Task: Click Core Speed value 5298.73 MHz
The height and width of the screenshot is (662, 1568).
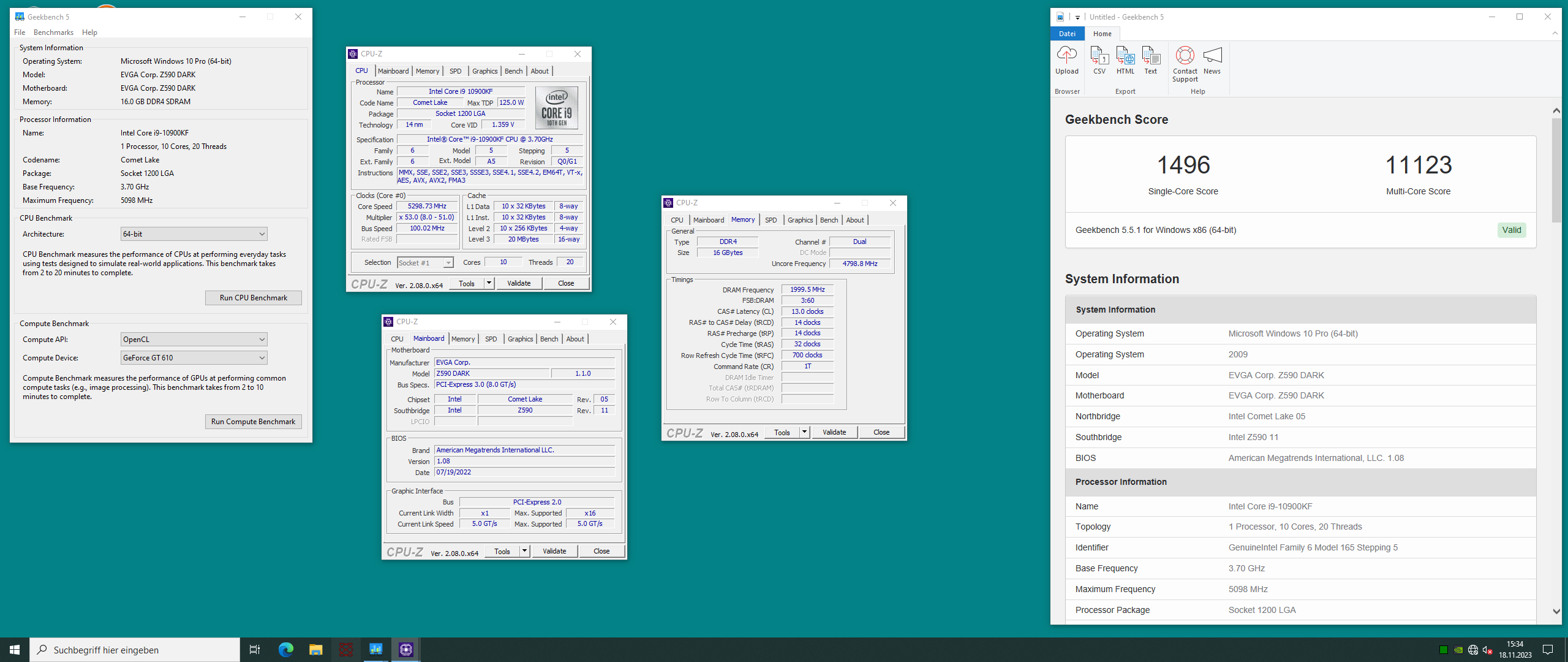Action: click(x=427, y=207)
